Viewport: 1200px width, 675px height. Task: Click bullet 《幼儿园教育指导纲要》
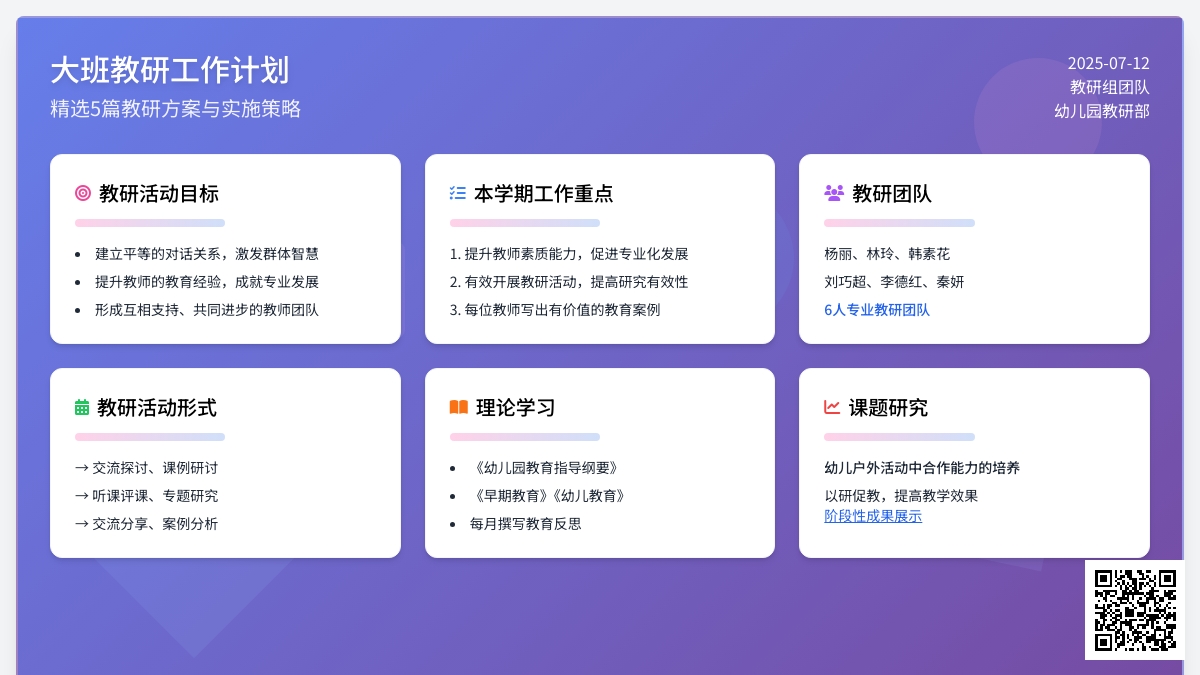[x=545, y=468]
